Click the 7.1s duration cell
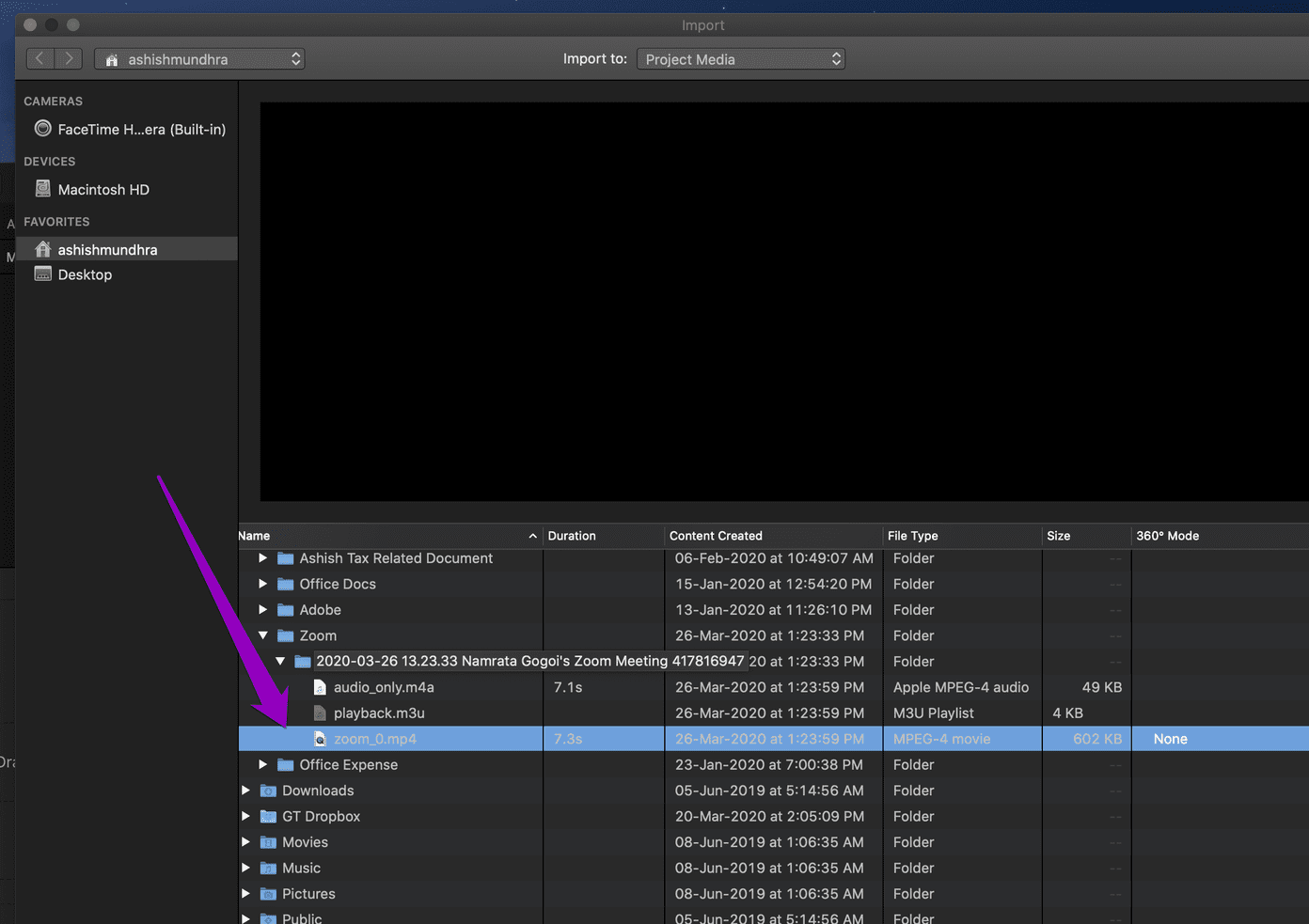Viewport: 1309px width, 924px height. point(568,687)
